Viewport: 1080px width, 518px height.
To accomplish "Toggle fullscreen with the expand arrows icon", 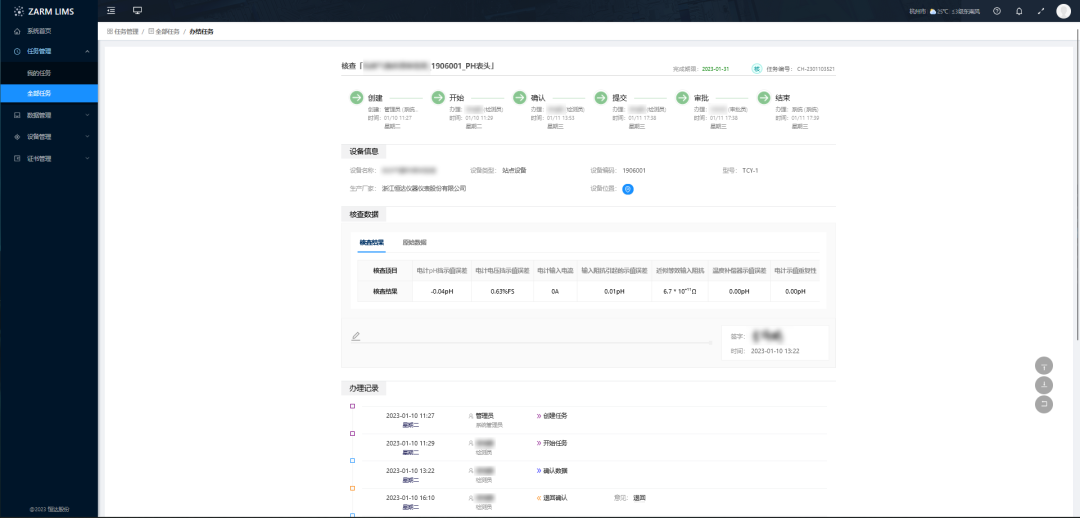I will [1041, 11].
